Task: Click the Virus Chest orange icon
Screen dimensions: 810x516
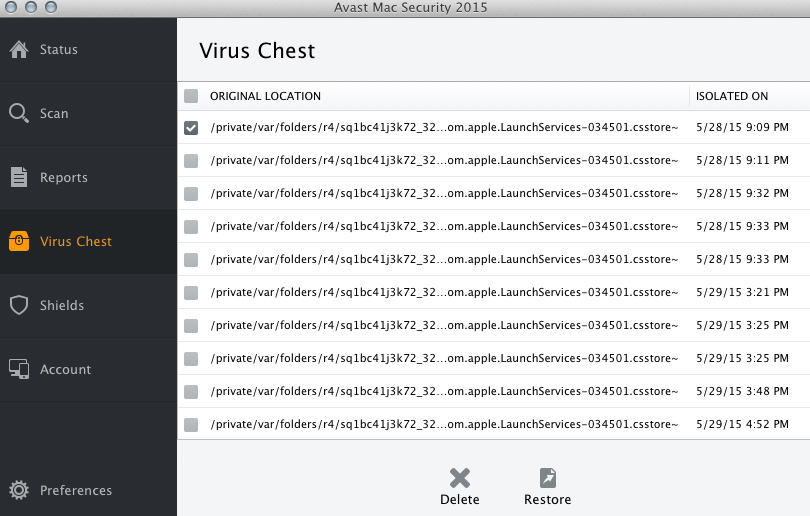Action: coord(19,241)
